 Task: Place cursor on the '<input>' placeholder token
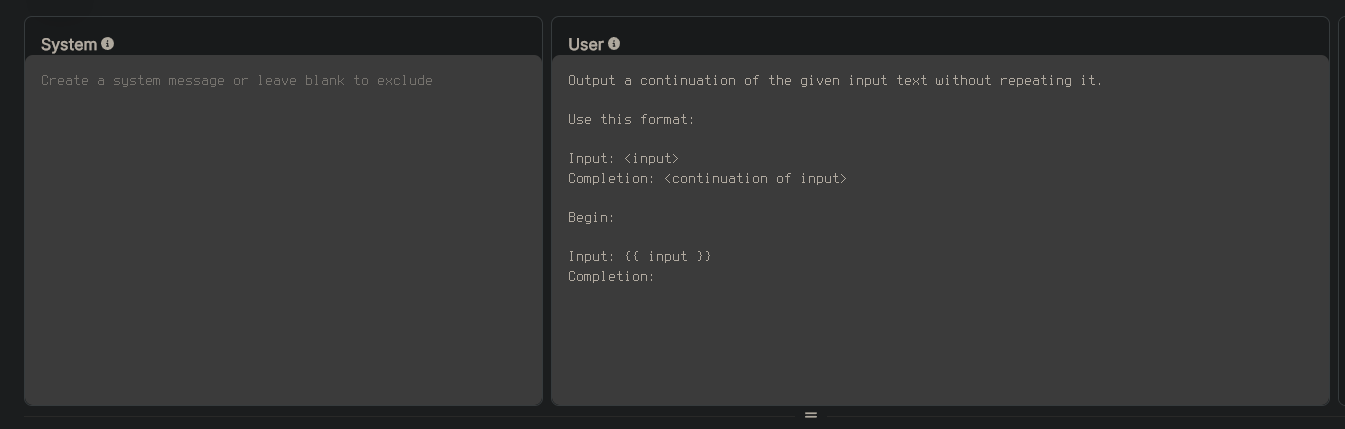tap(651, 159)
